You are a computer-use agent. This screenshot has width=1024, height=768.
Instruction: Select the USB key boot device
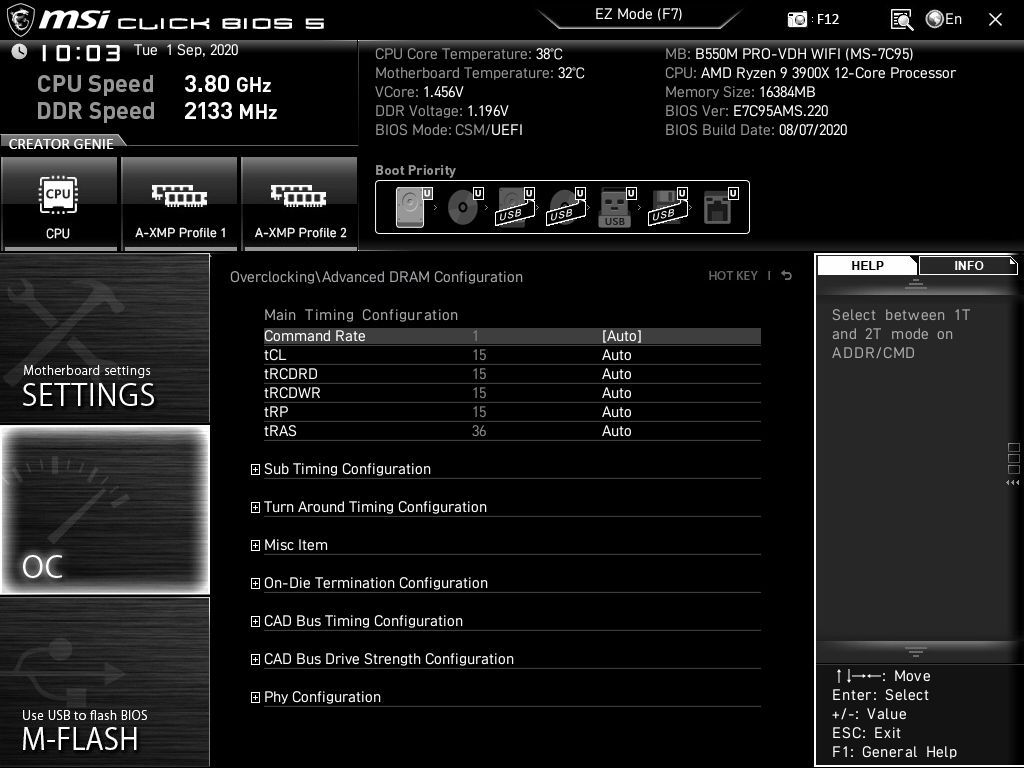pyautogui.click(x=616, y=207)
